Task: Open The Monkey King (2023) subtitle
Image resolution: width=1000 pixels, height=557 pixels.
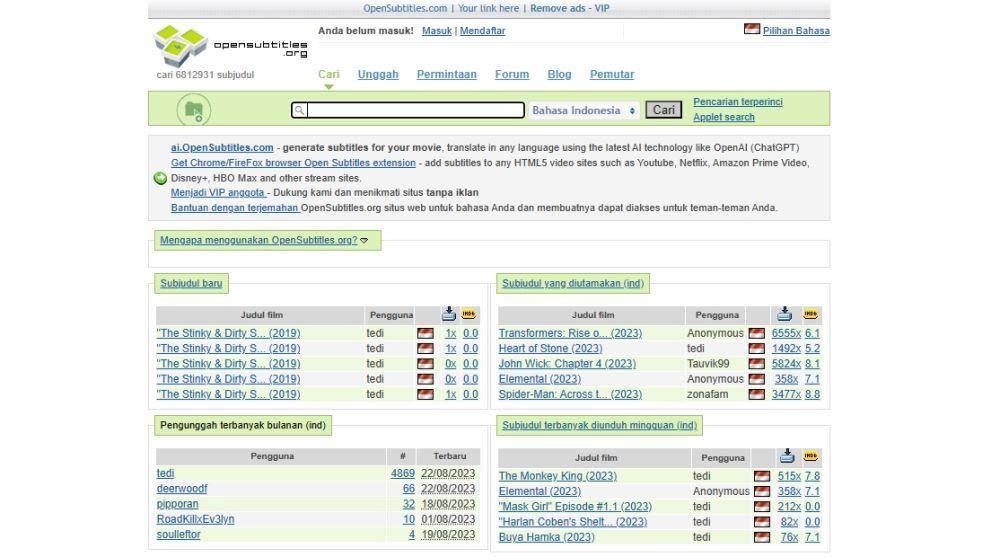Action: tap(557, 476)
